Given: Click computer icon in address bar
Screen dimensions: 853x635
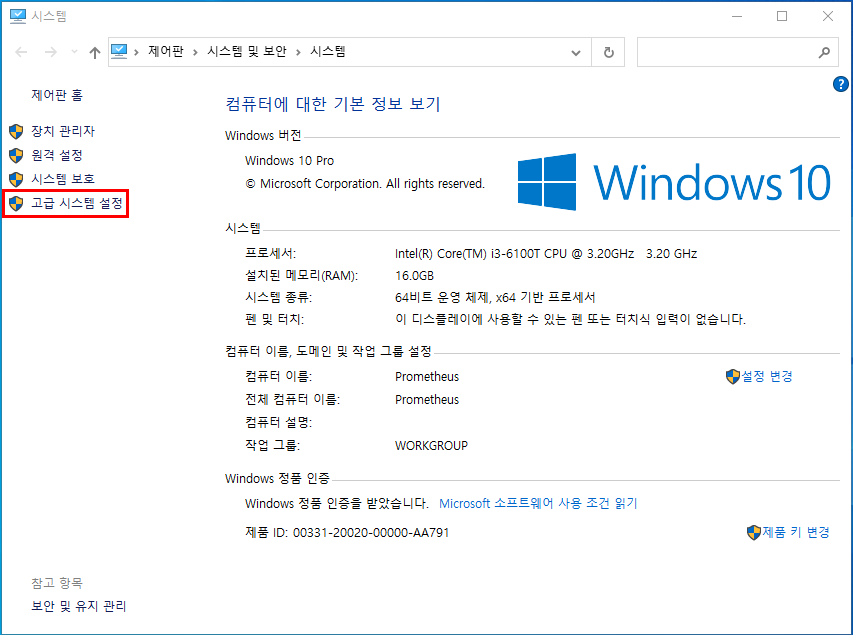Looking at the screenshot, I should (x=119, y=52).
